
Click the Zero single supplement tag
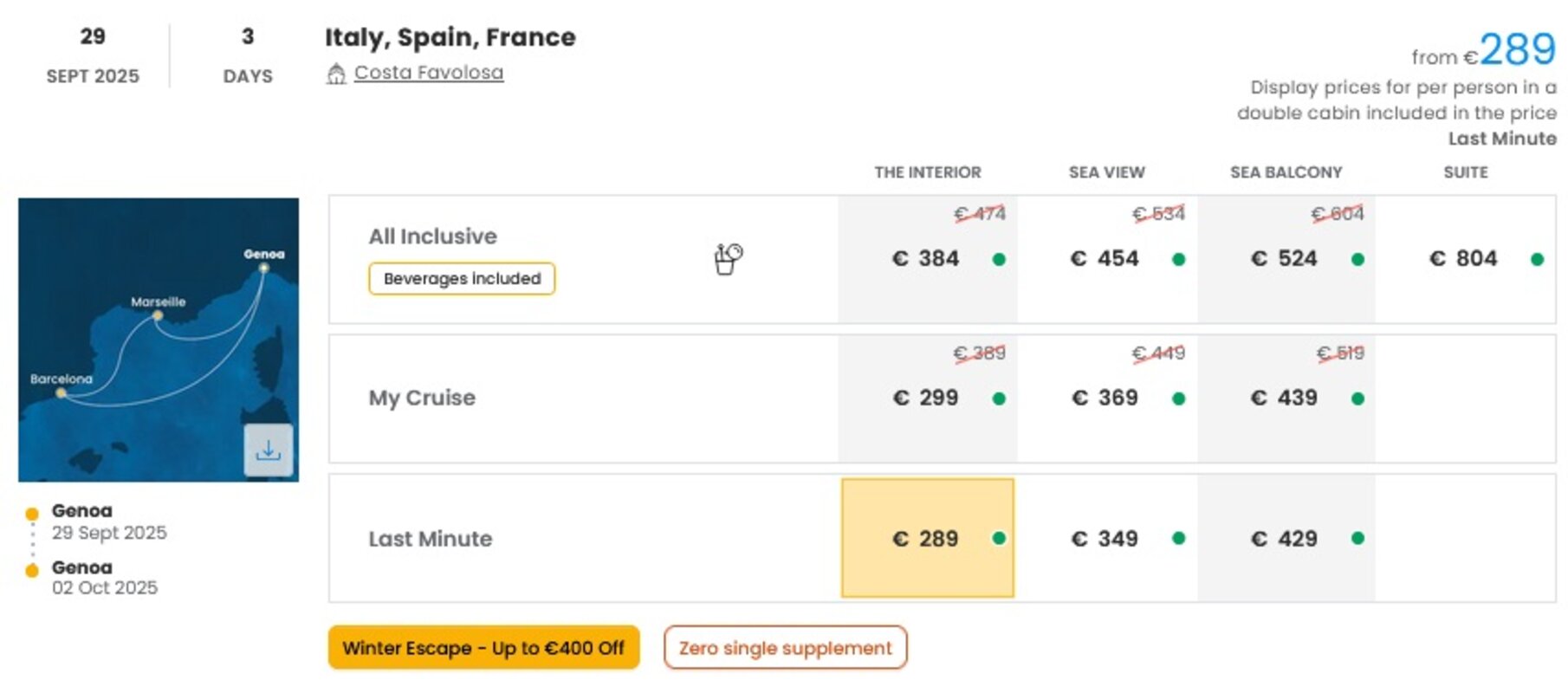tap(786, 648)
